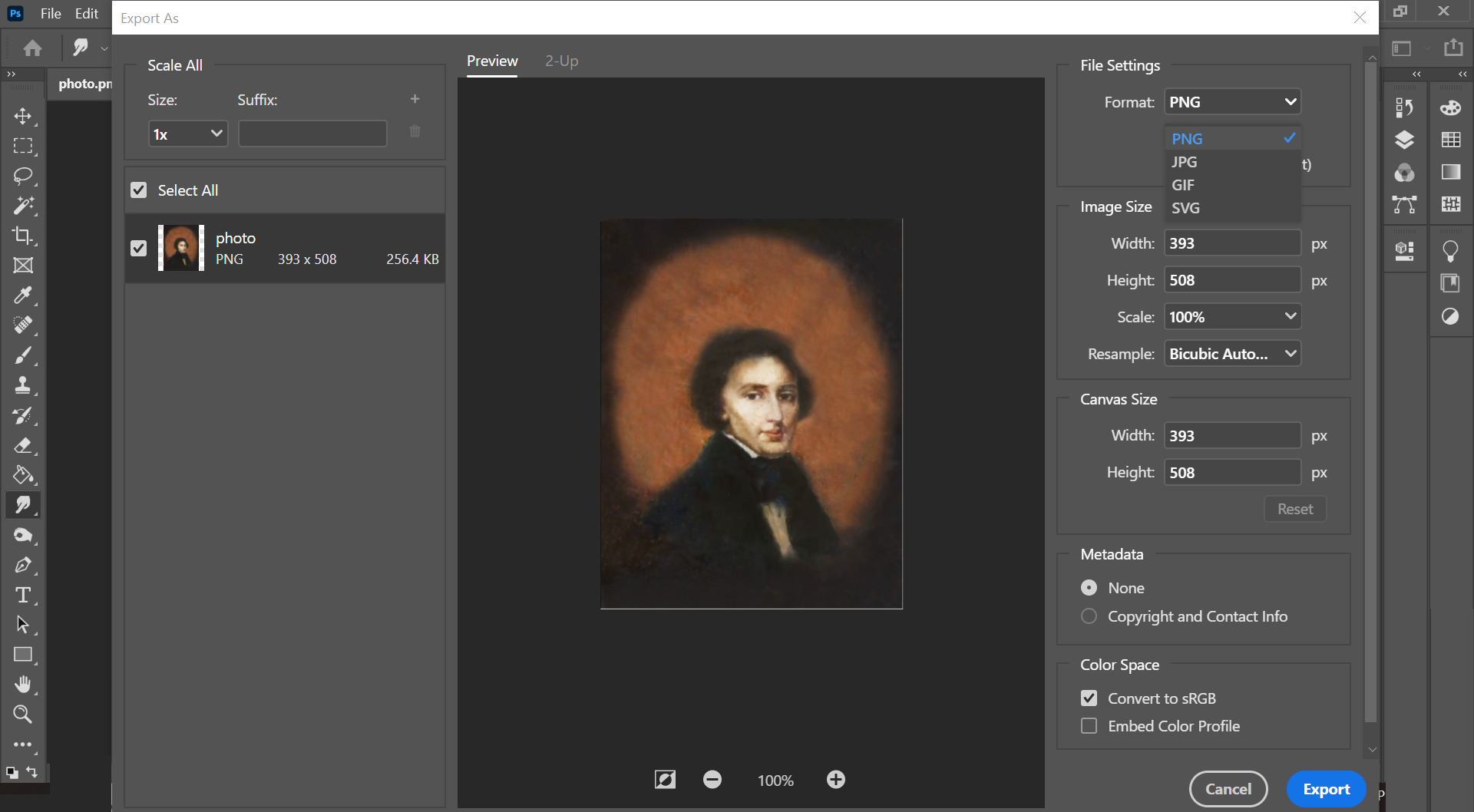Open the tool preset picker arrow
The image size is (1474, 812).
(x=104, y=48)
